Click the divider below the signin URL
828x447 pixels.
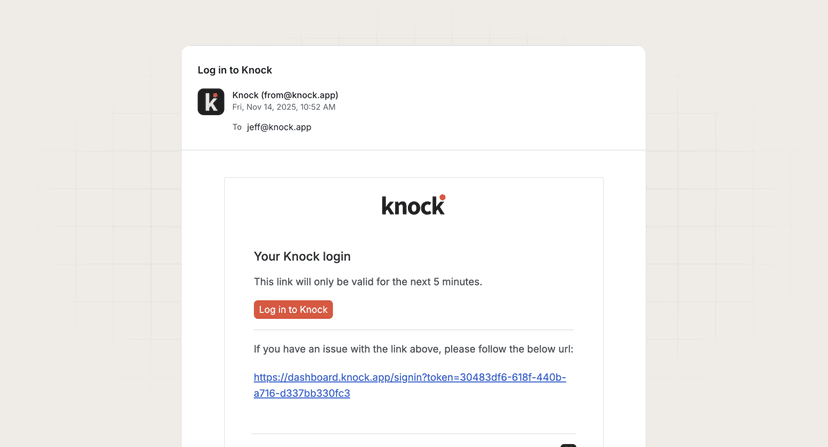[413, 434]
